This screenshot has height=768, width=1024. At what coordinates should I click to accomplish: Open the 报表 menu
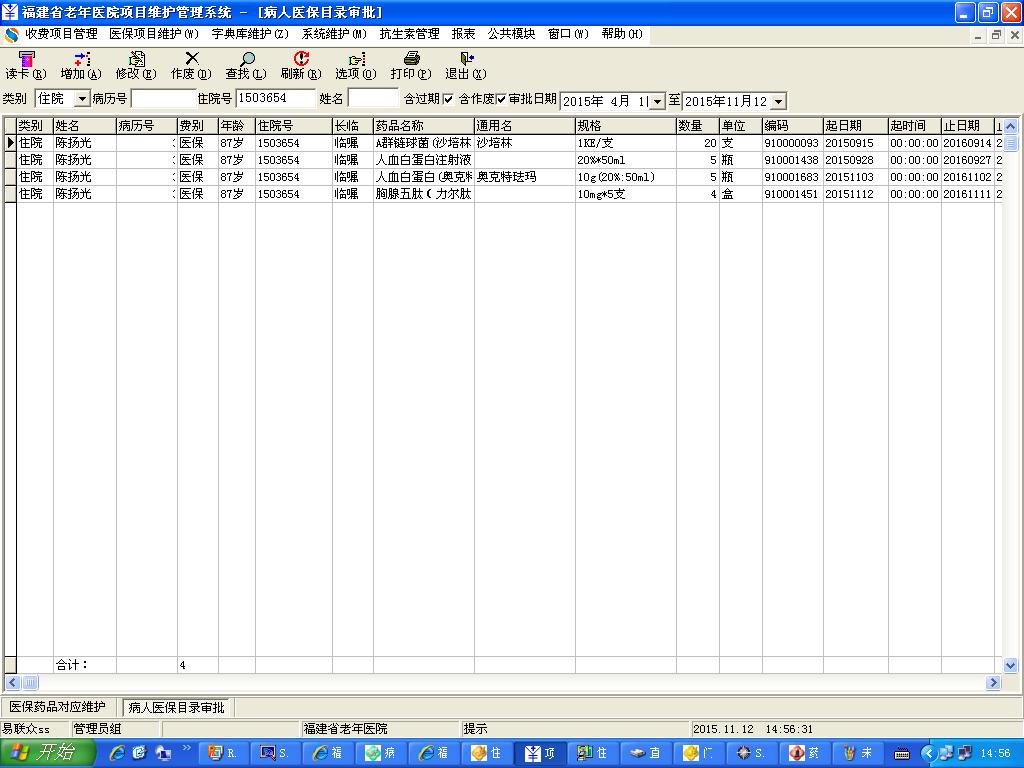click(x=464, y=34)
